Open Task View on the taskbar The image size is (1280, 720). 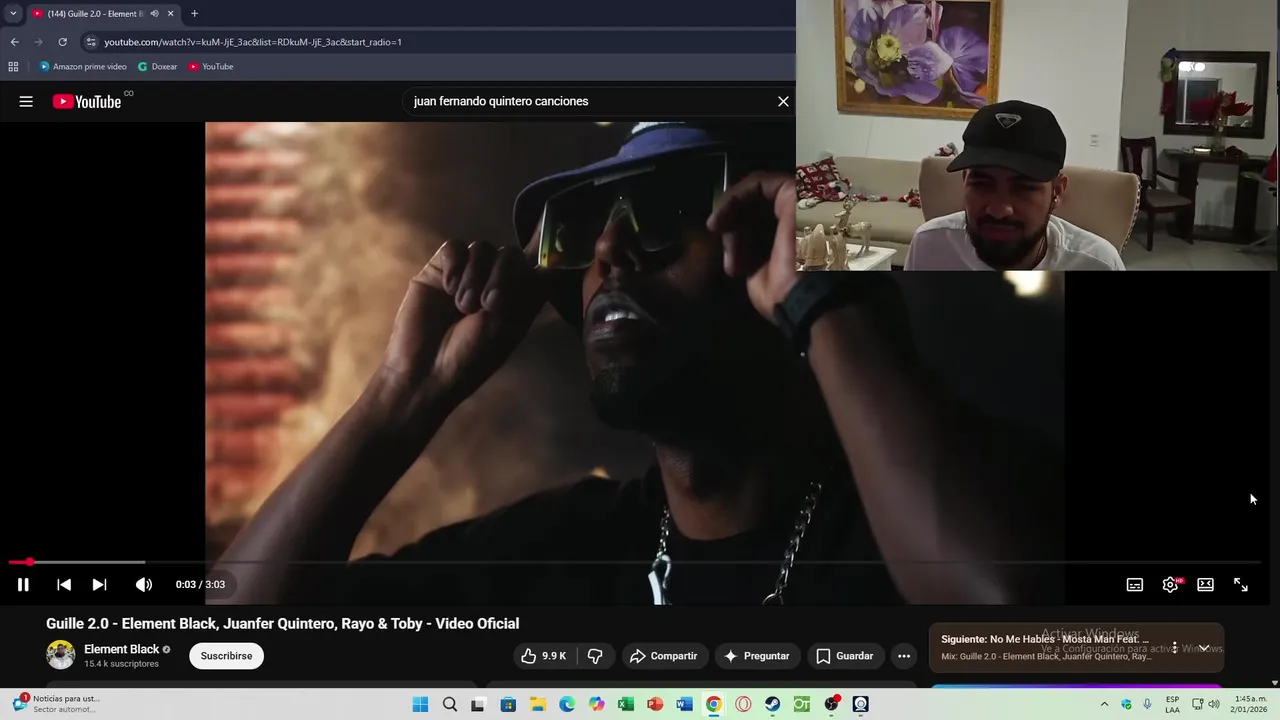point(478,704)
